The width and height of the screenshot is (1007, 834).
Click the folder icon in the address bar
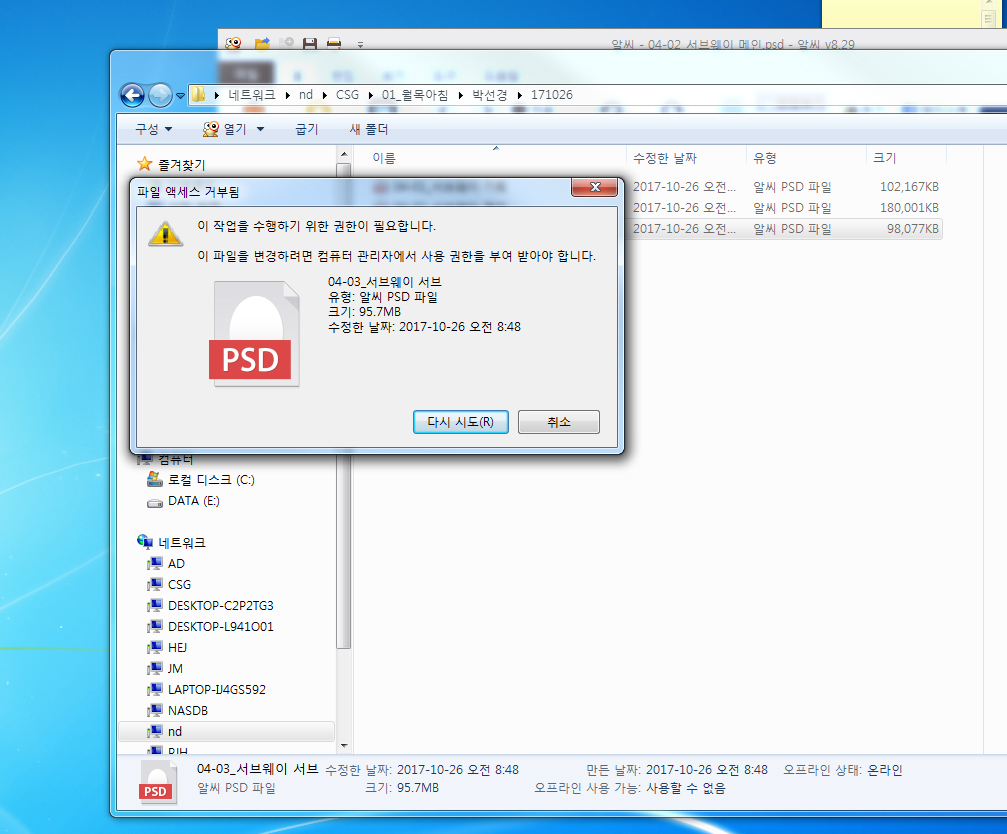click(x=198, y=94)
